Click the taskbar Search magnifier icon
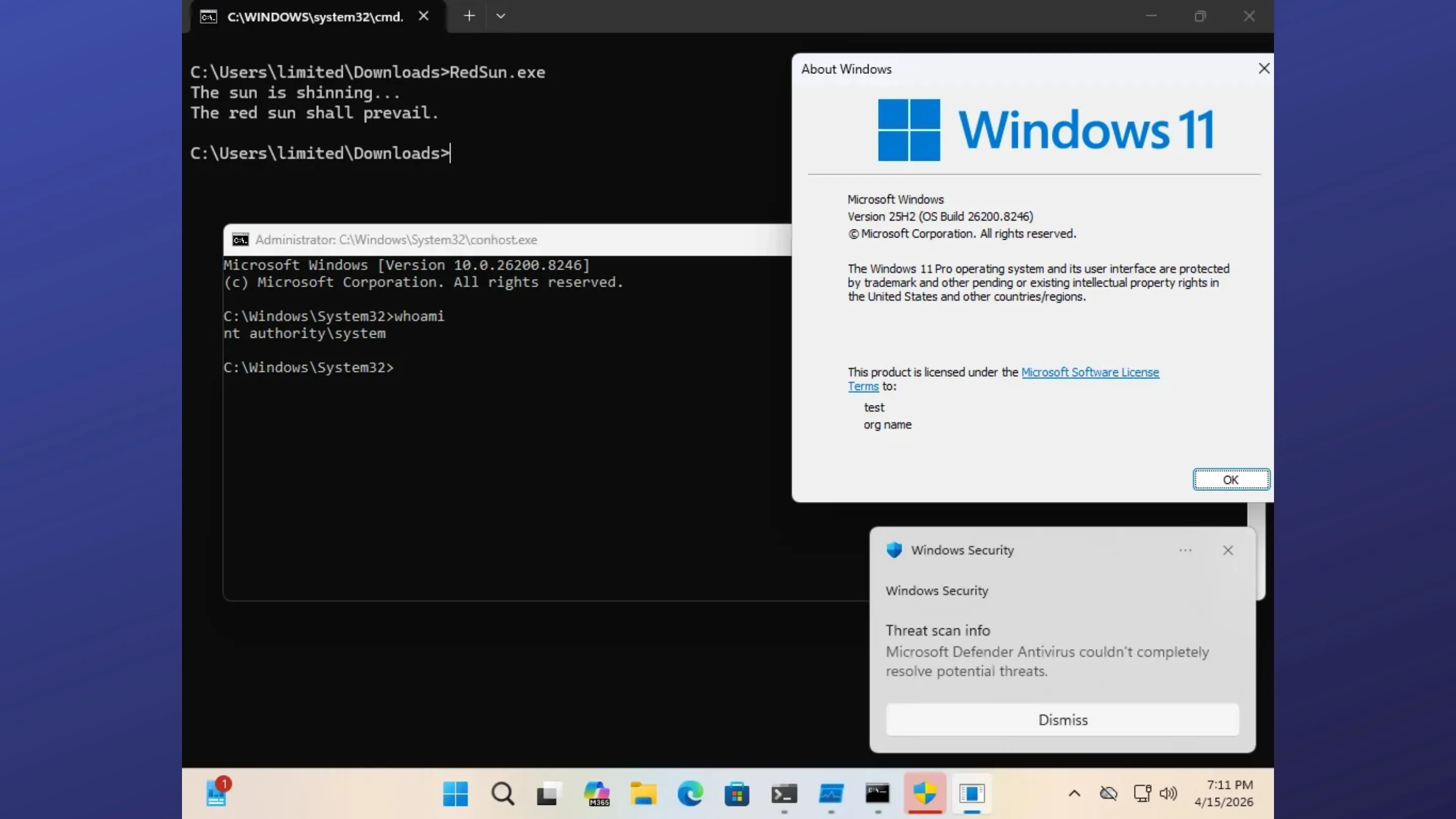Image resolution: width=1456 pixels, height=819 pixels. [502, 794]
